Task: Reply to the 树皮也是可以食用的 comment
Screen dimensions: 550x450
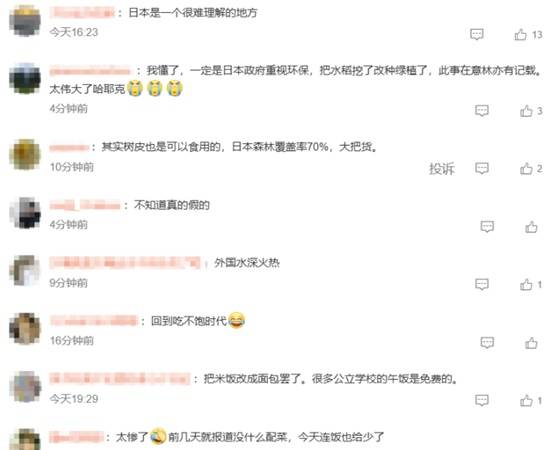Action: pos(482,169)
